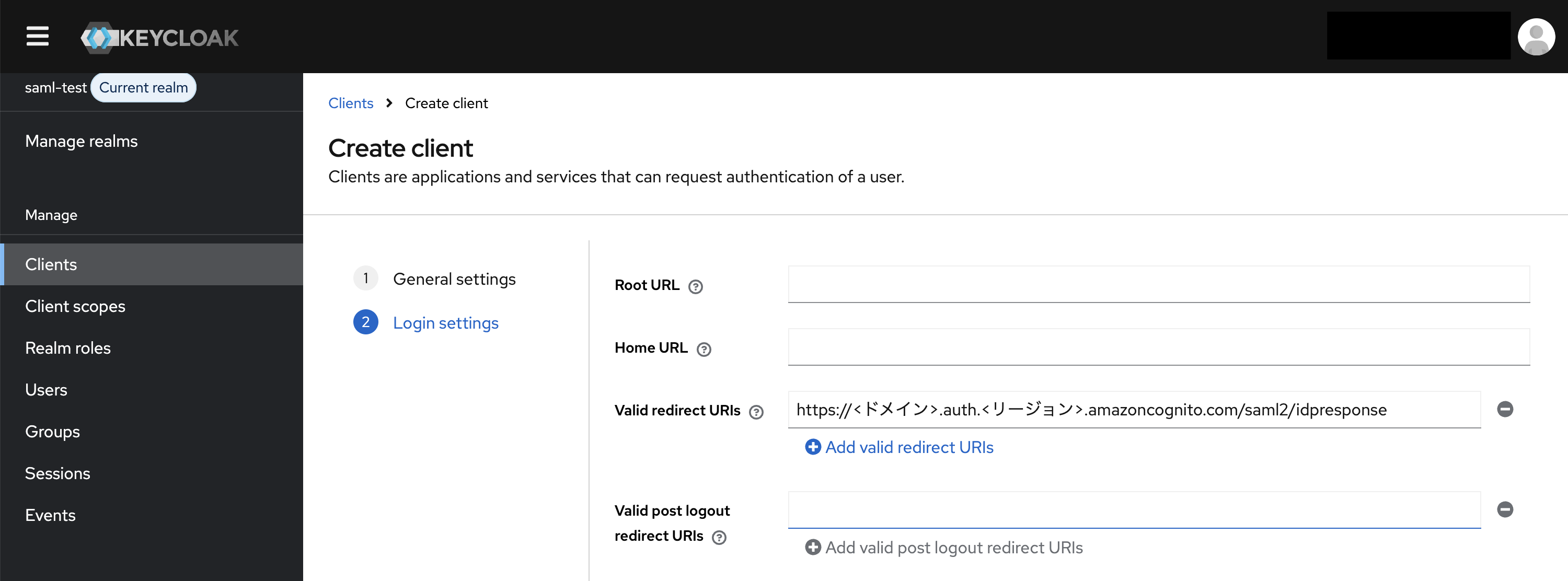
Task: Remove the Cognito valid redirect URI entry
Action: click(1505, 409)
